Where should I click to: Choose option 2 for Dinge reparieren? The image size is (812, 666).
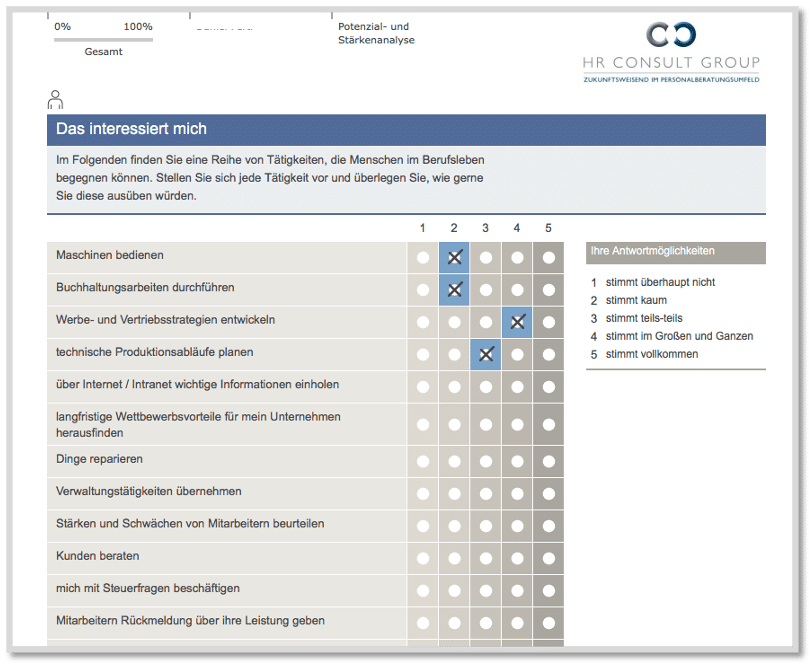coord(454,461)
